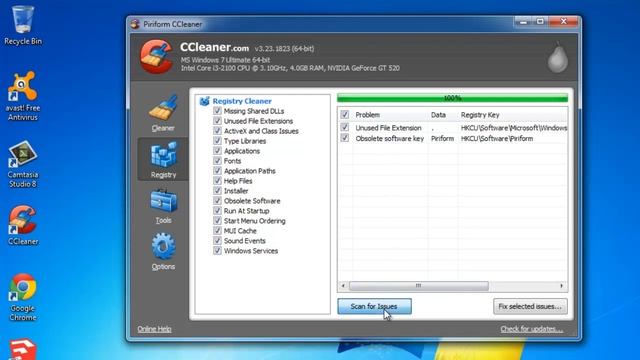
Task: Select the 'Obsolete software key' problem cell
Action: coord(389,138)
